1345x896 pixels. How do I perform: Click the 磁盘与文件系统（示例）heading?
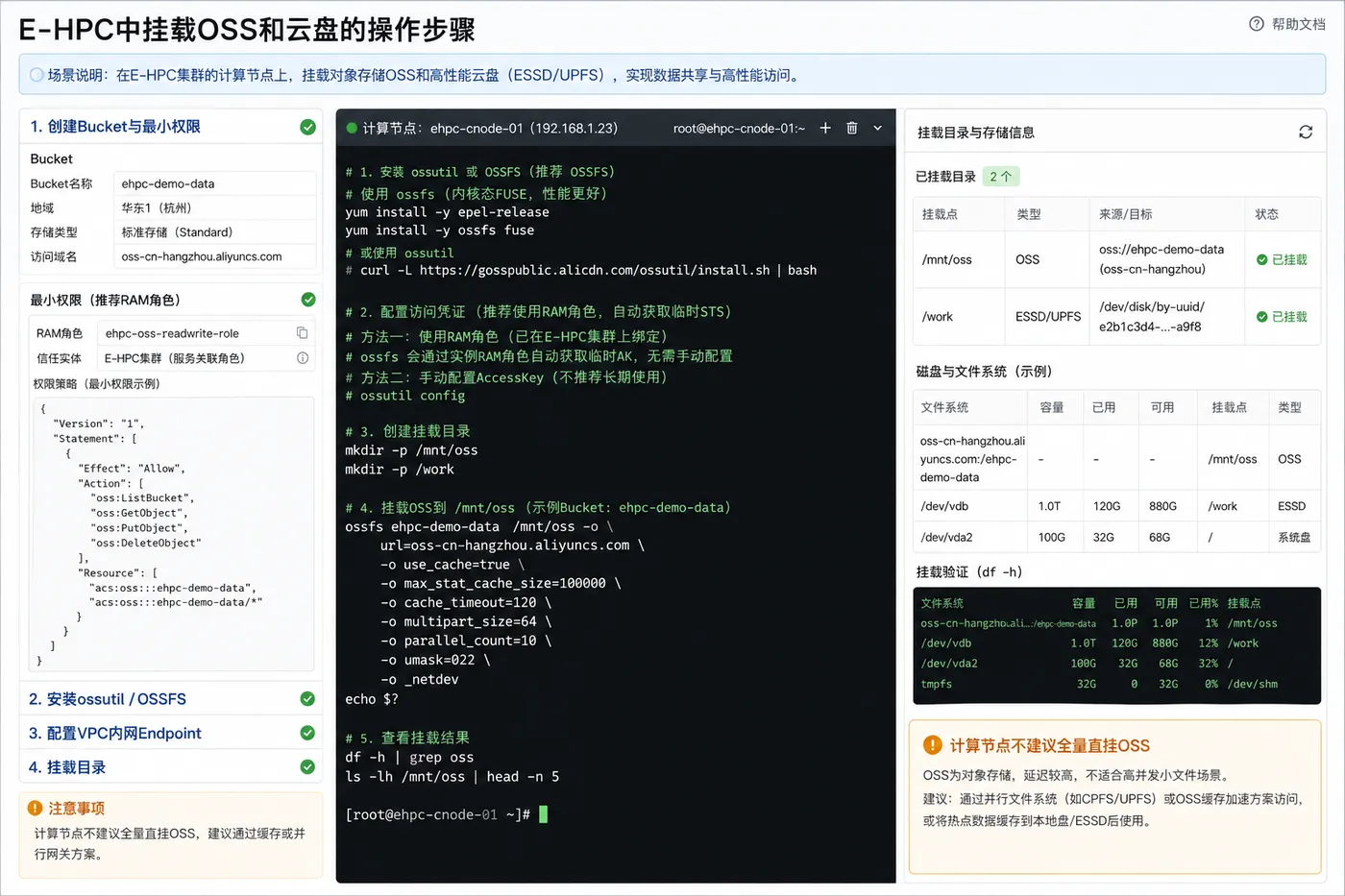pos(985,371)
